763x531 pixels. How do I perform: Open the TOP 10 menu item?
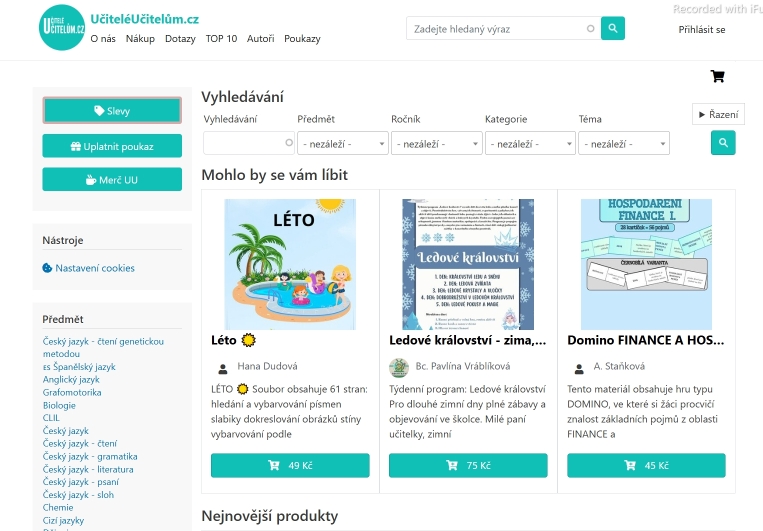pyautogui.click(x=221, y=38)
